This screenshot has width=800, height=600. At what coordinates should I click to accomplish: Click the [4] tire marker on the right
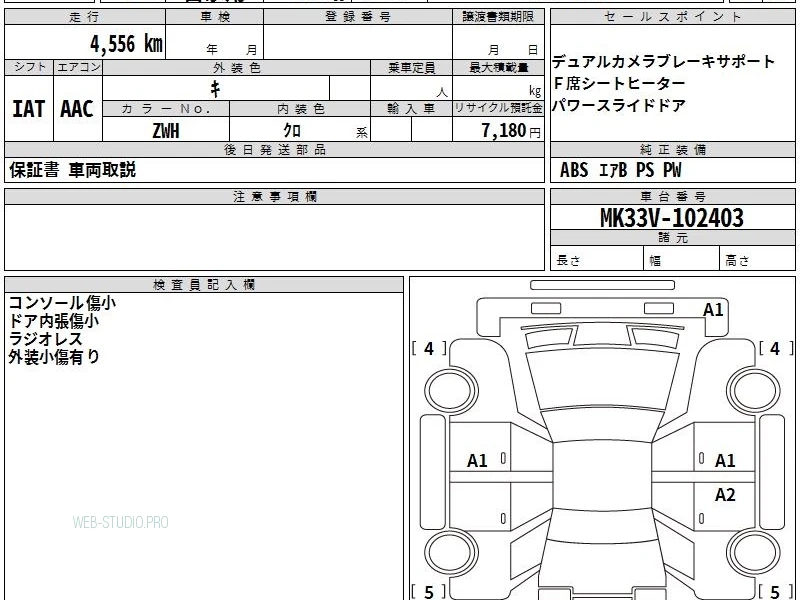tap(776, 348)
